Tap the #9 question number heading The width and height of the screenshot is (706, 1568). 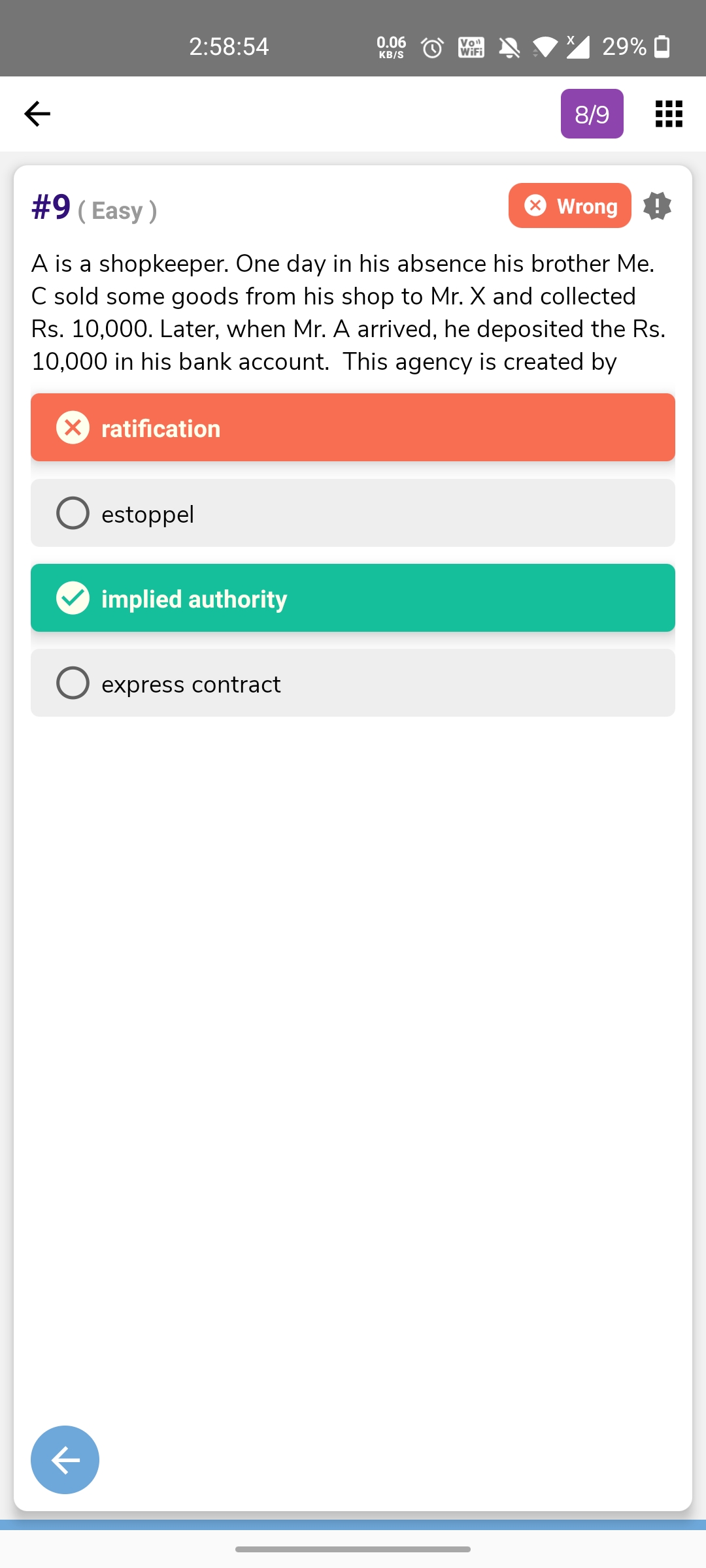point(51,207)
